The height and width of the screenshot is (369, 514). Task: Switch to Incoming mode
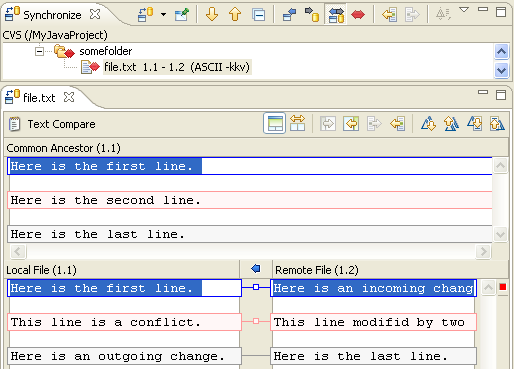[x=289, y=14]
